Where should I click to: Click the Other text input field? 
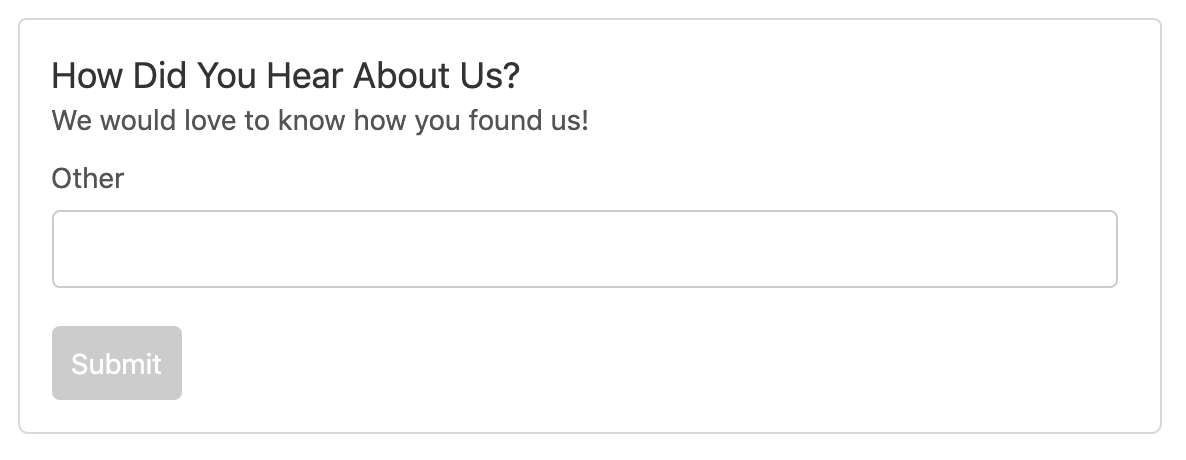tap(584, 249)
